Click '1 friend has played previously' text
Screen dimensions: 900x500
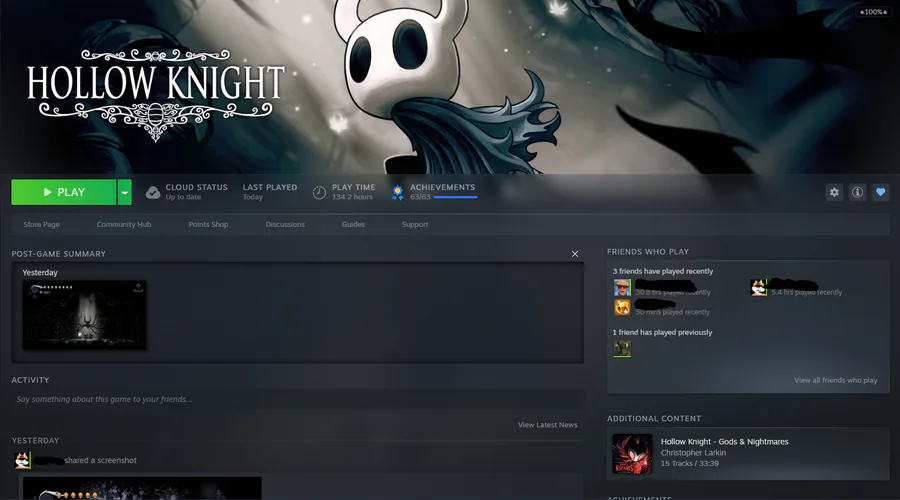point(662,332)
